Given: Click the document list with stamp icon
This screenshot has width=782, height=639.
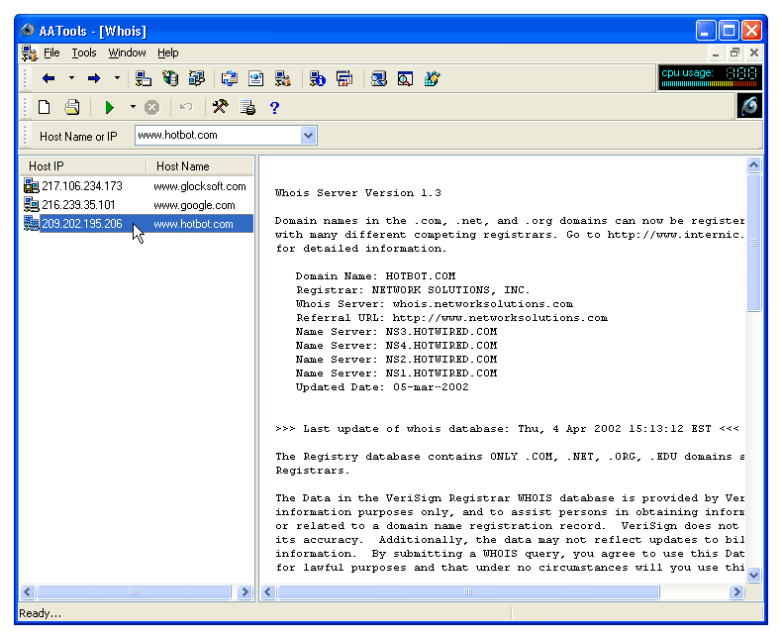Looking at the screenshot, I should pyautogui.click(x=248, y=107).
